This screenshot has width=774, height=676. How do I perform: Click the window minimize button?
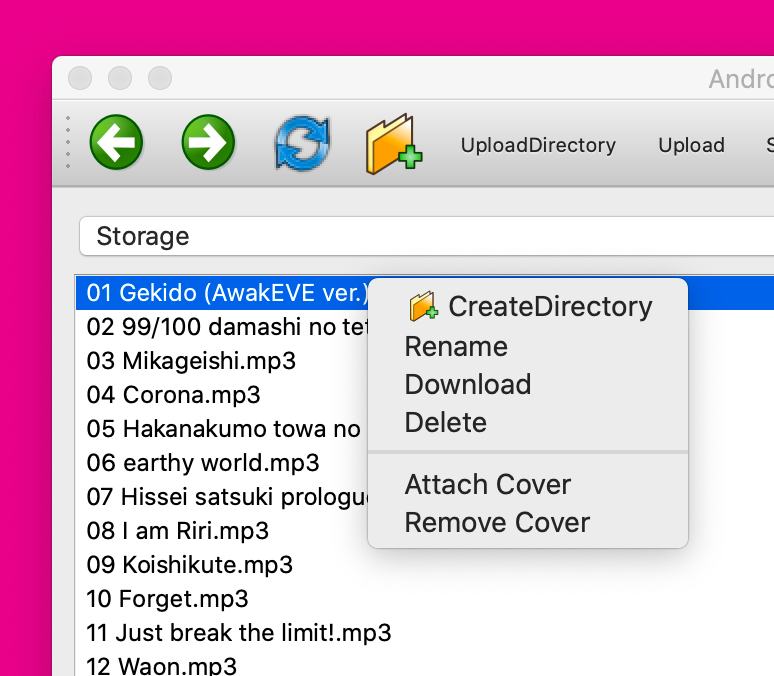pos(120,78)
